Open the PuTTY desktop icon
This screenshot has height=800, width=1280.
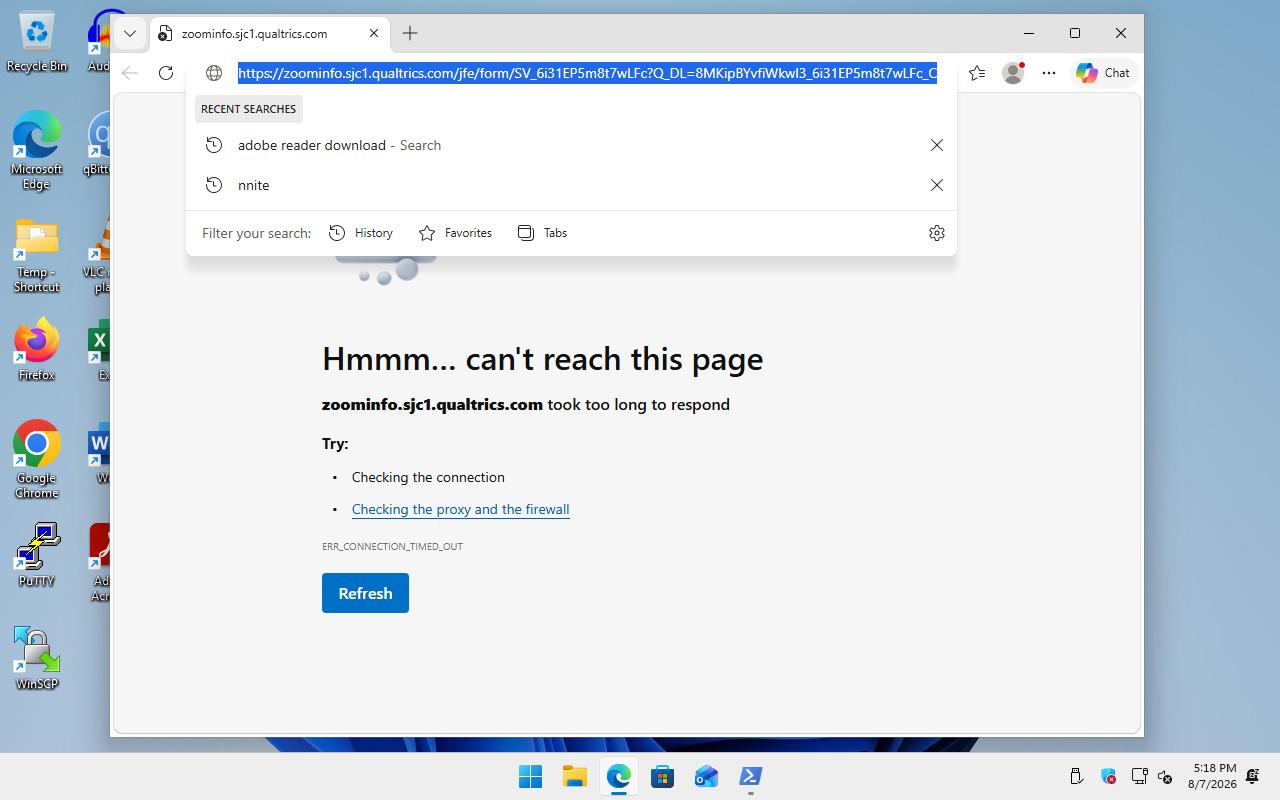point(37,555)
